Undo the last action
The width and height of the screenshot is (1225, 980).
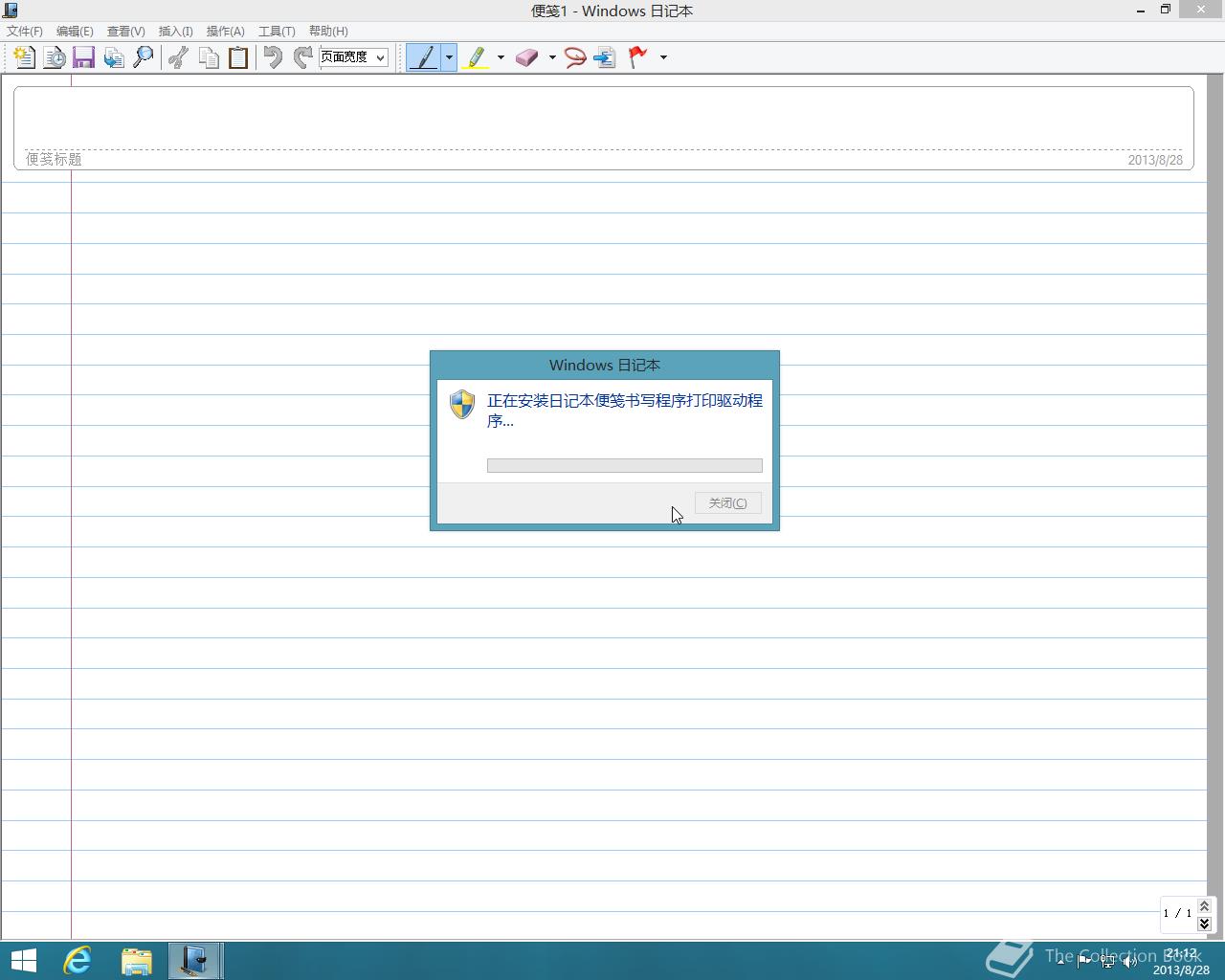(x=273, y=57)
